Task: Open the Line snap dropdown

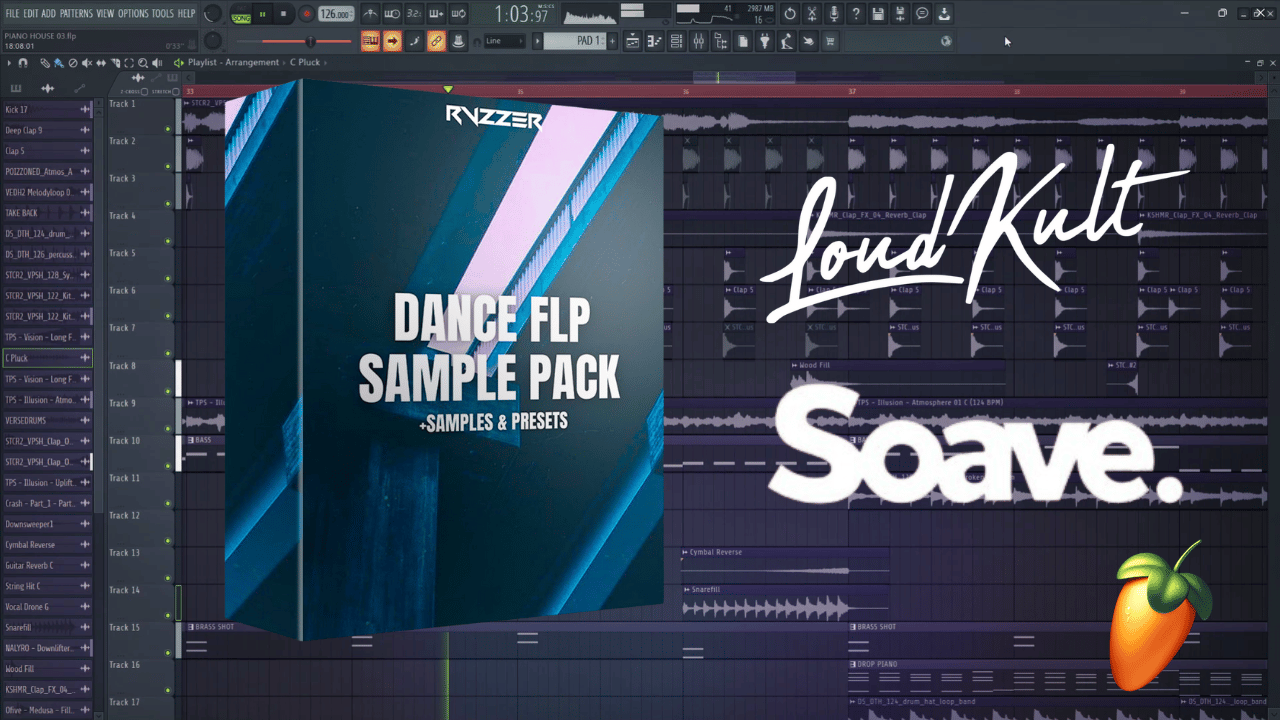Action: (x=504, y=41)
